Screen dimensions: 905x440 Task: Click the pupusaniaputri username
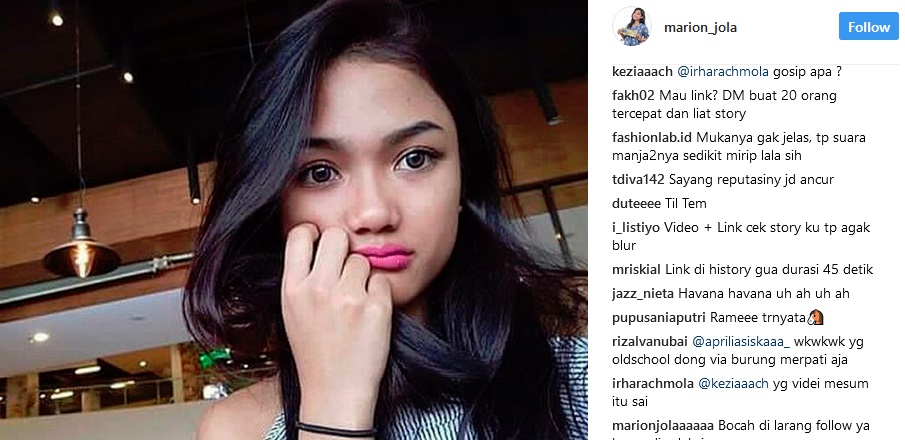(x=659, y=318)
